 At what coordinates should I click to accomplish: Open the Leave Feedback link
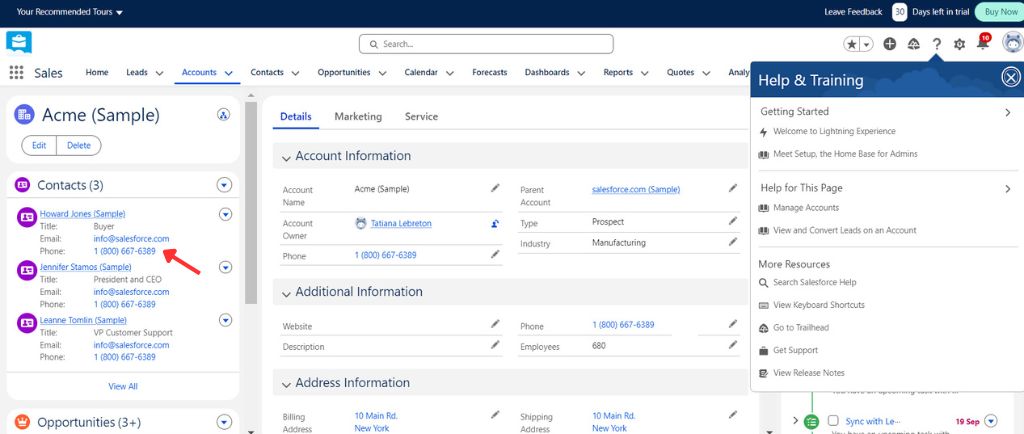pyautogui.click(x=853, y=12)
